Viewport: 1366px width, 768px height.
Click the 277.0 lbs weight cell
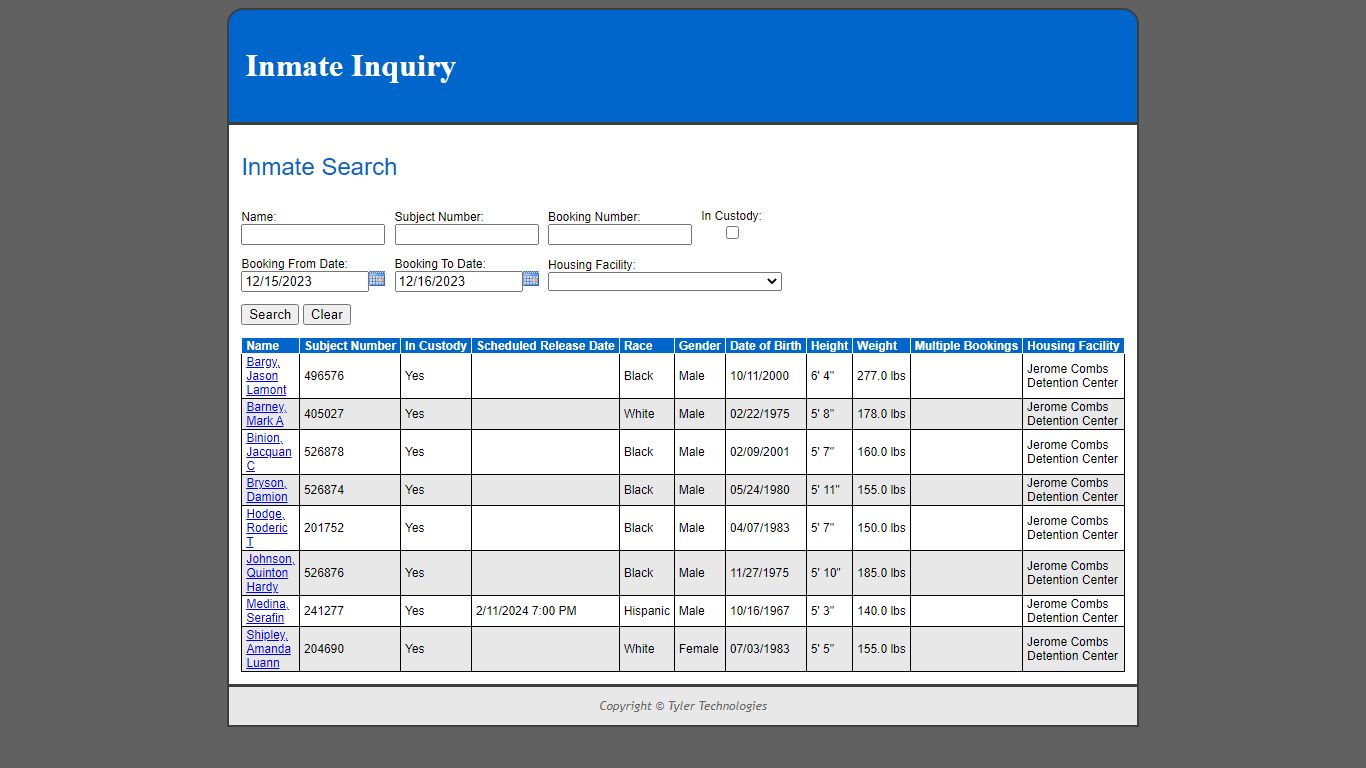coord(881,376)
